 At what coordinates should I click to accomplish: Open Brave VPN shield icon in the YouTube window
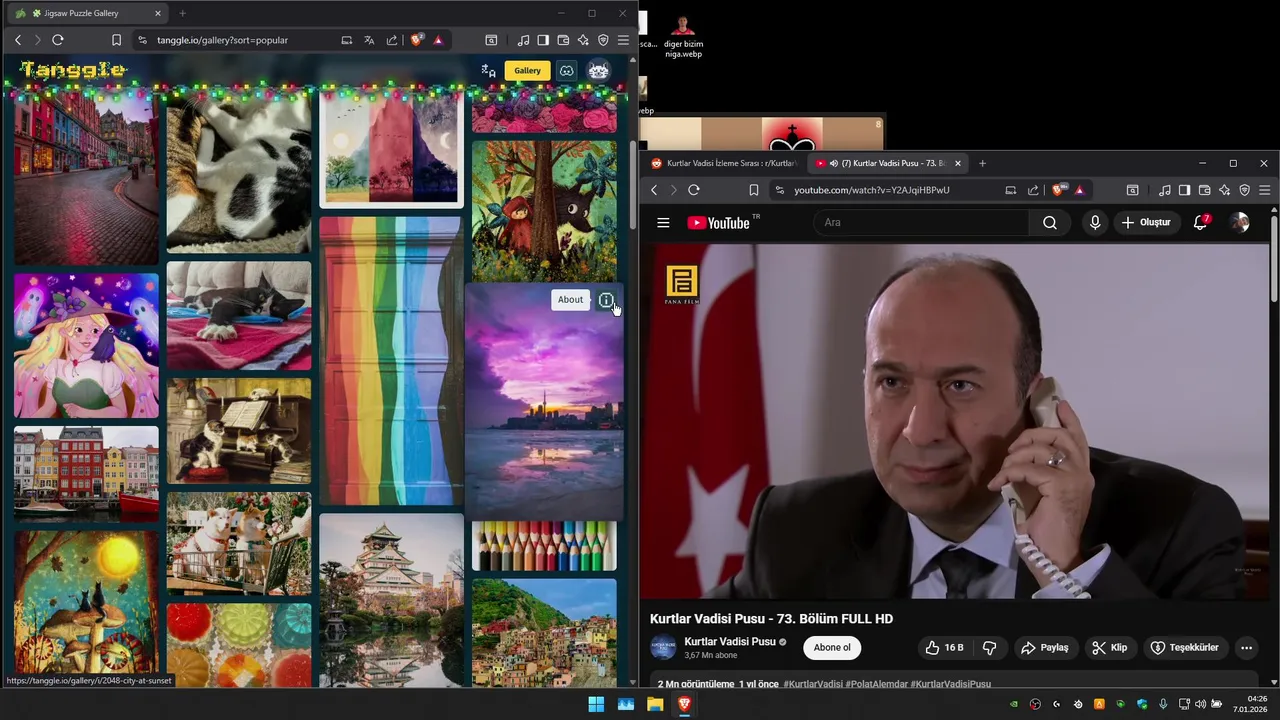point(1244,190)
